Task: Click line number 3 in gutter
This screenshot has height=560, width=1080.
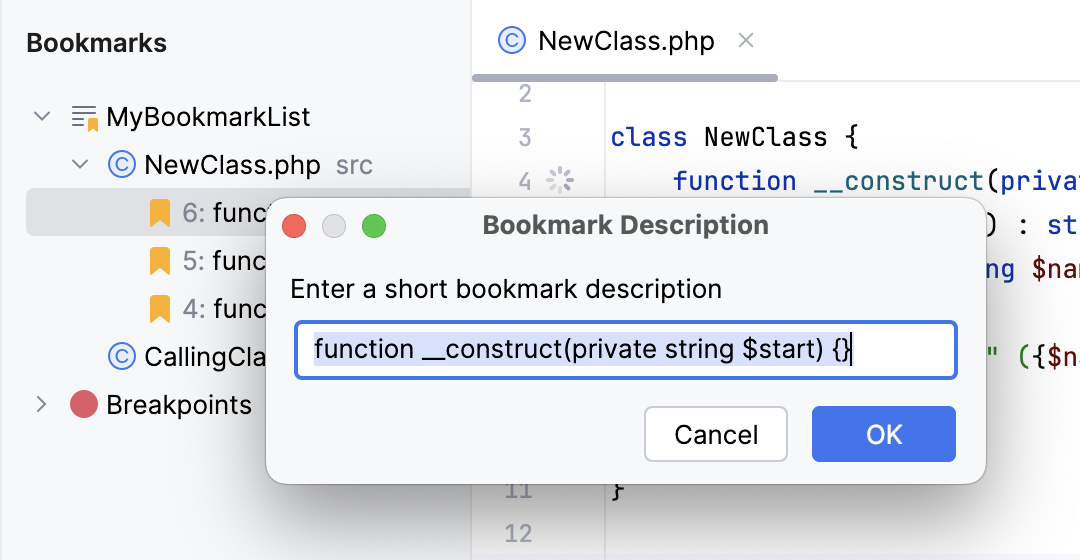Action: pyautogui.click(x=525, y=137)
